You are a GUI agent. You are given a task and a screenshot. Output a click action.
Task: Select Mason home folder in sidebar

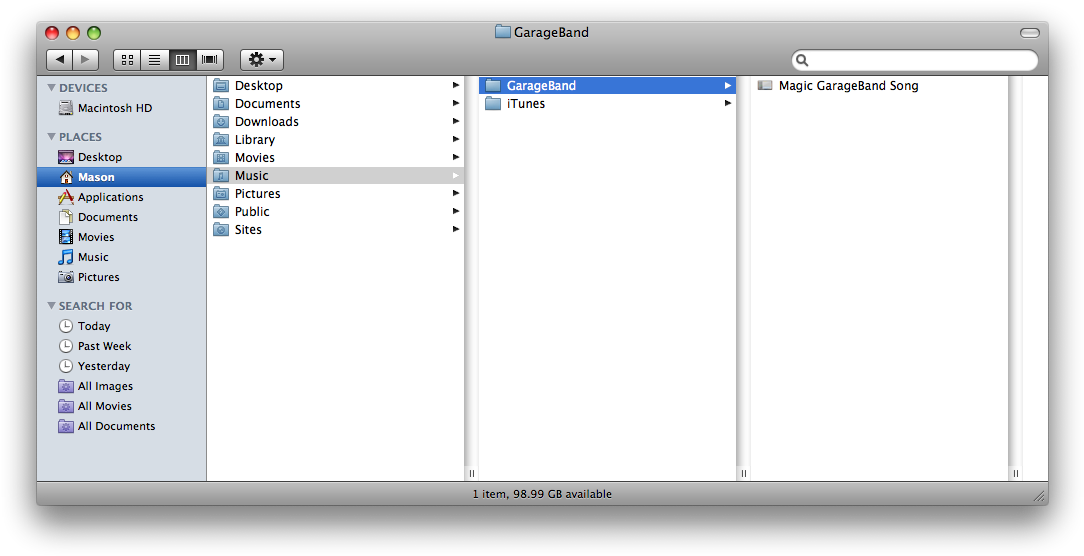tap(122, 177)
